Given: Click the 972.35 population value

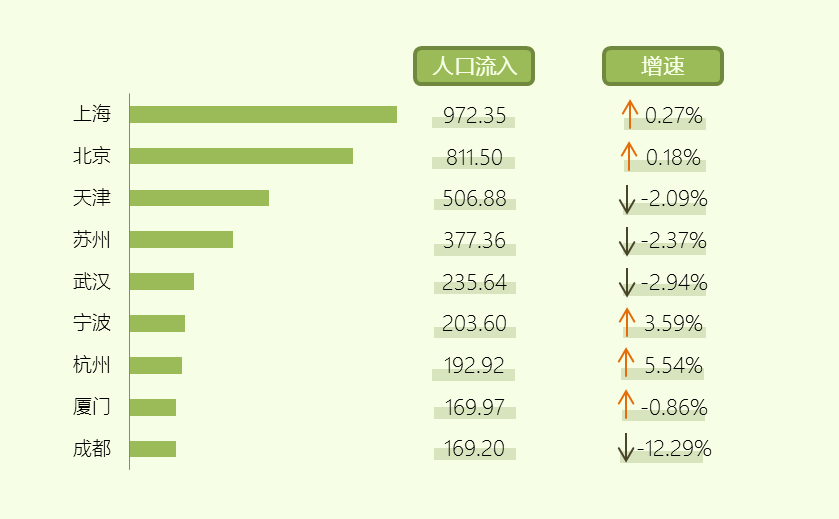Looking at the screenshot, I should pos(474,116).
